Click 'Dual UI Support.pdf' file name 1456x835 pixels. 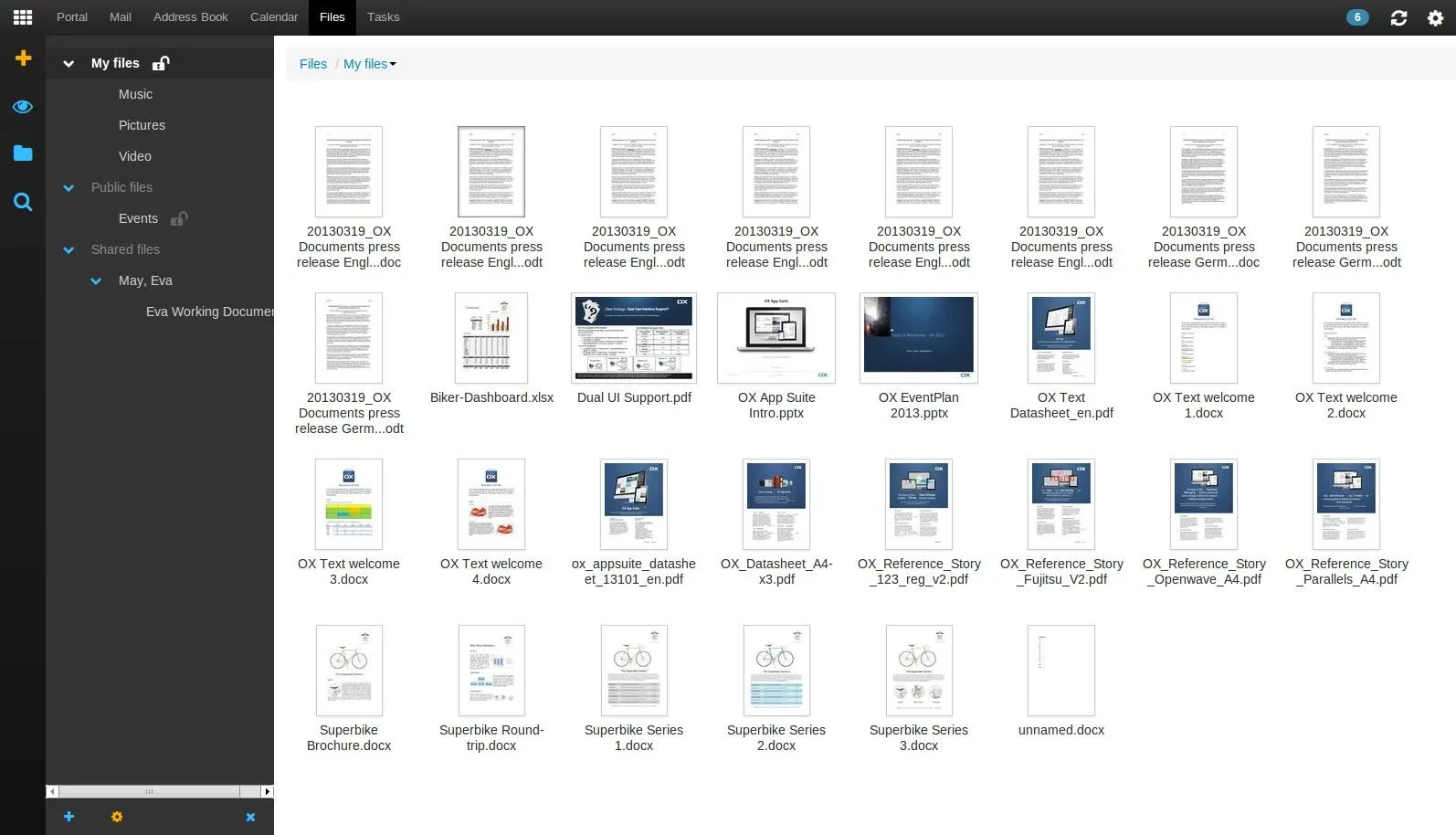pos(634,397)
